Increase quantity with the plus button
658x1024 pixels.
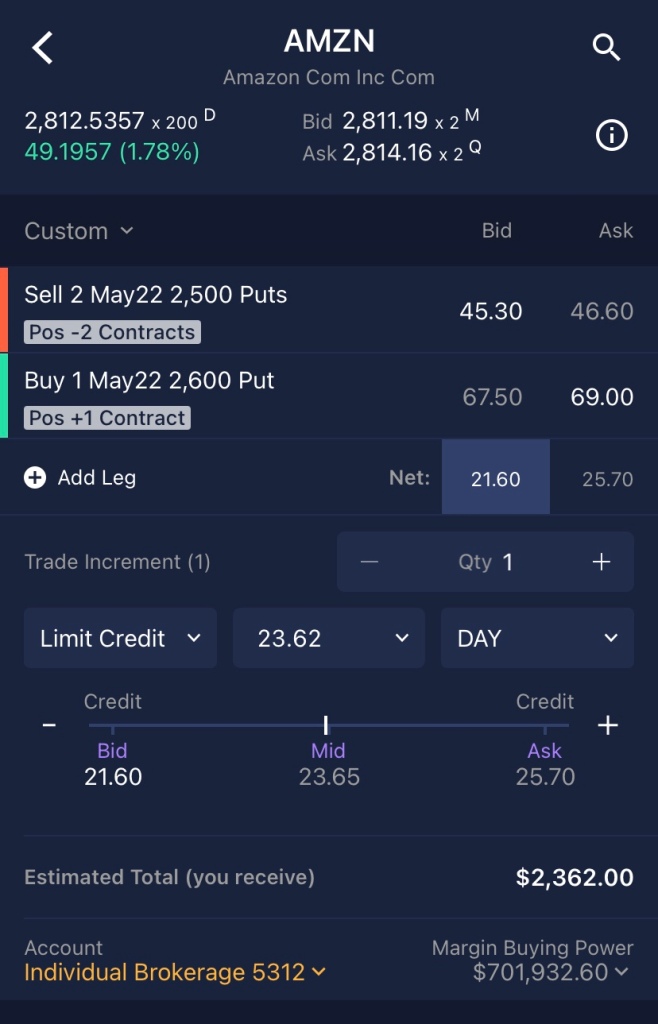tap(601, 562)
